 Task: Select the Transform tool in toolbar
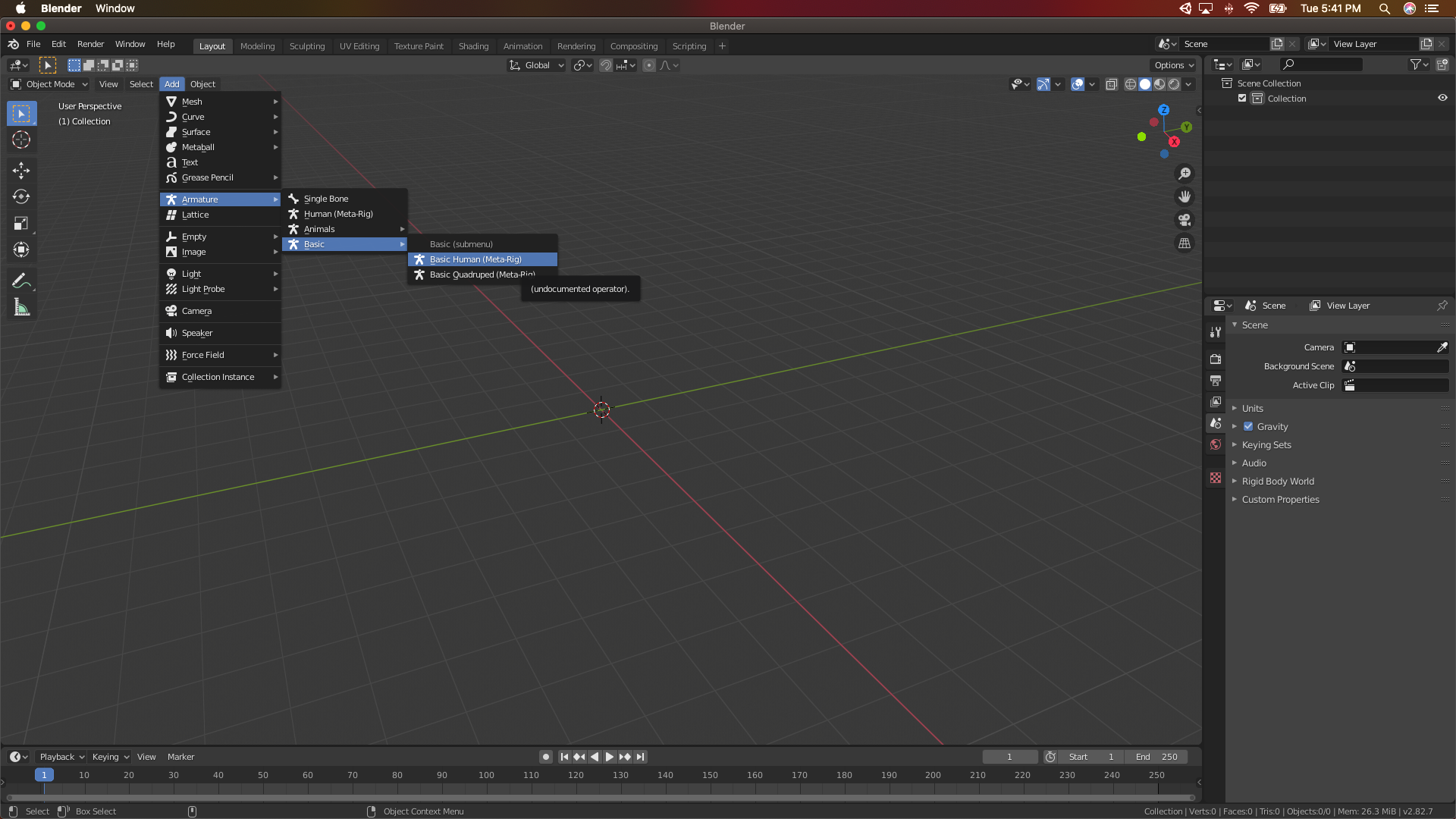[21, 249]
